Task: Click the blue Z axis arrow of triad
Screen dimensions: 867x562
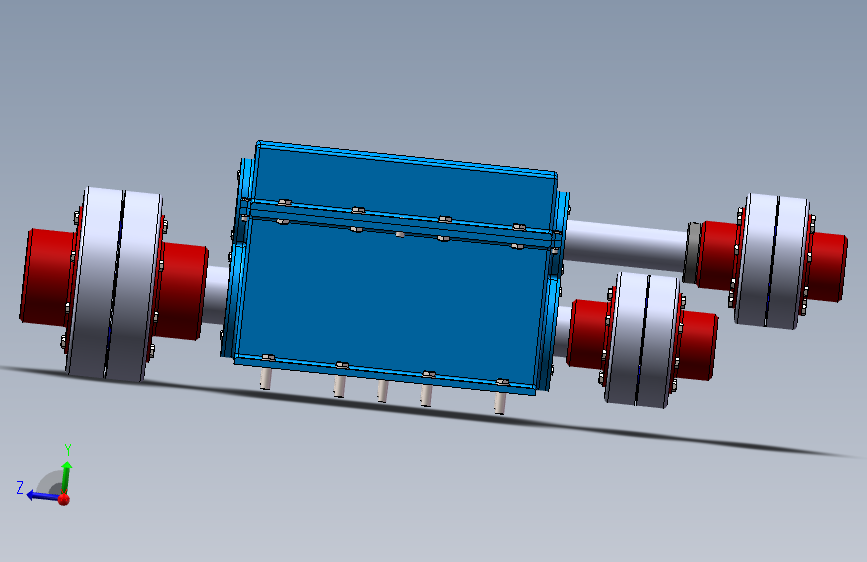Action: point(43,495)
